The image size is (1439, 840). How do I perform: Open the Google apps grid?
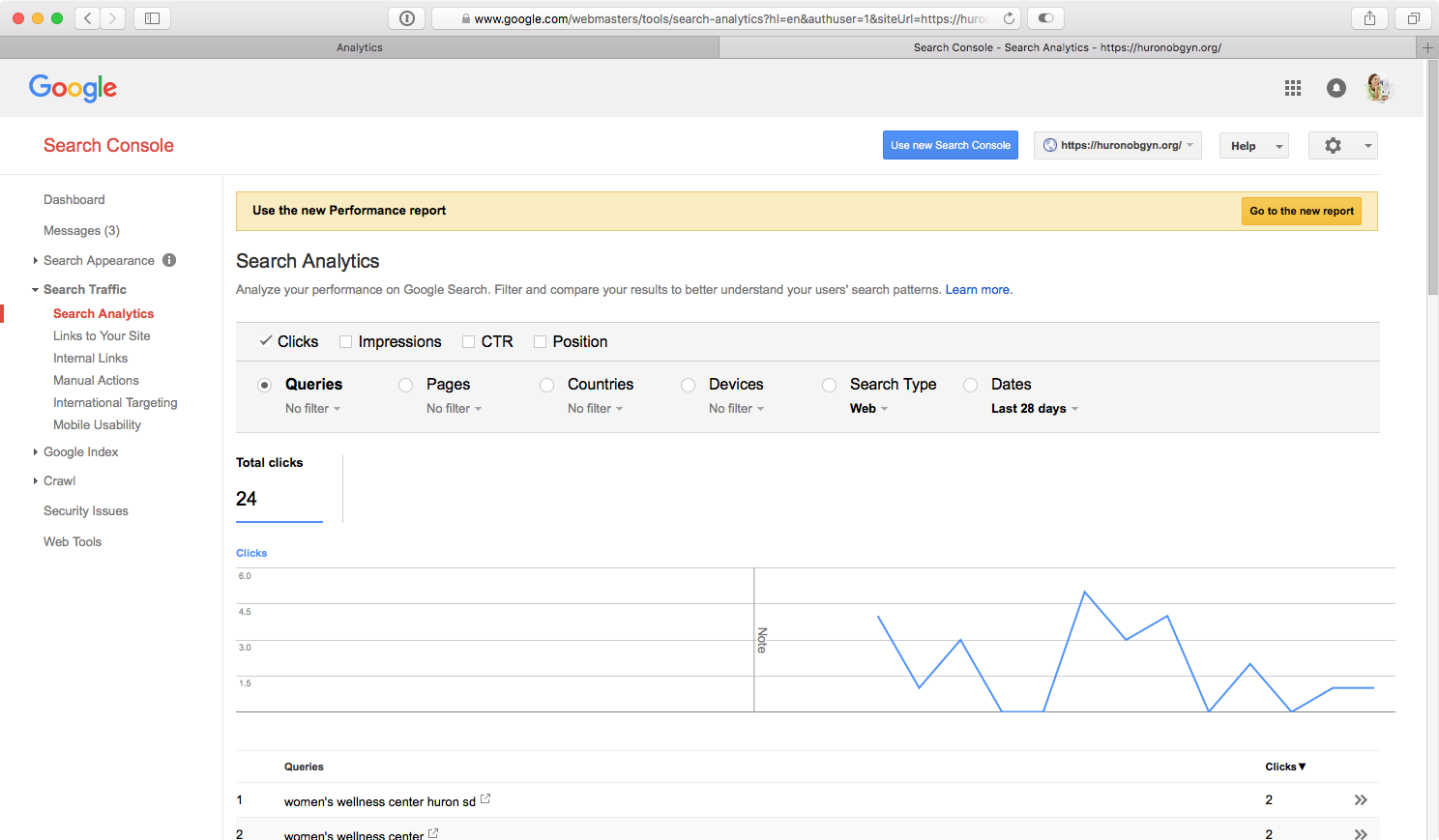coord(1292,88)
